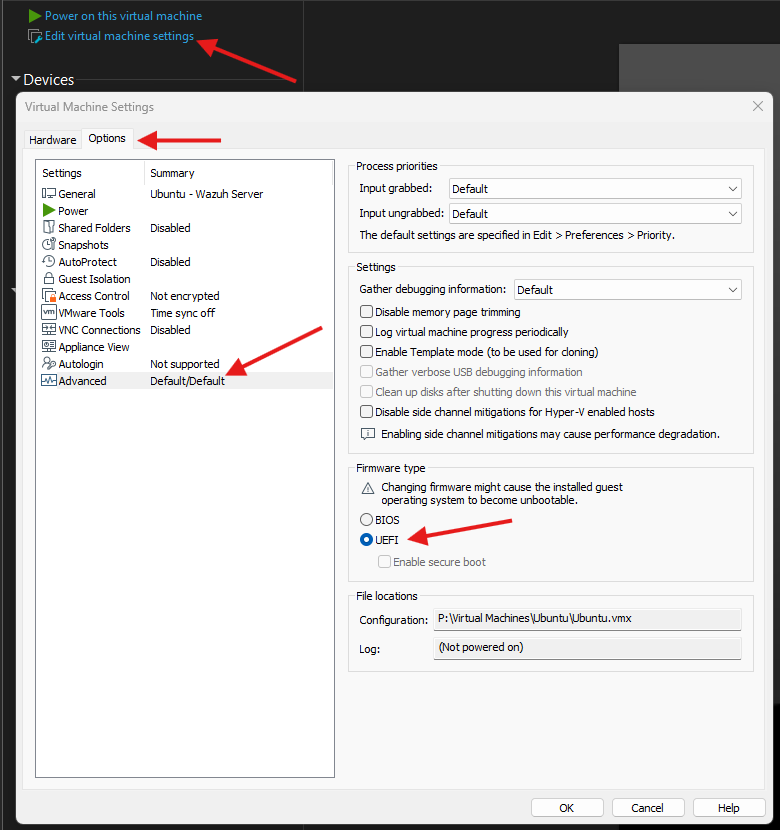
Task: Click the Cancel button
Action: pyautogui.click(x=648, y=808)
